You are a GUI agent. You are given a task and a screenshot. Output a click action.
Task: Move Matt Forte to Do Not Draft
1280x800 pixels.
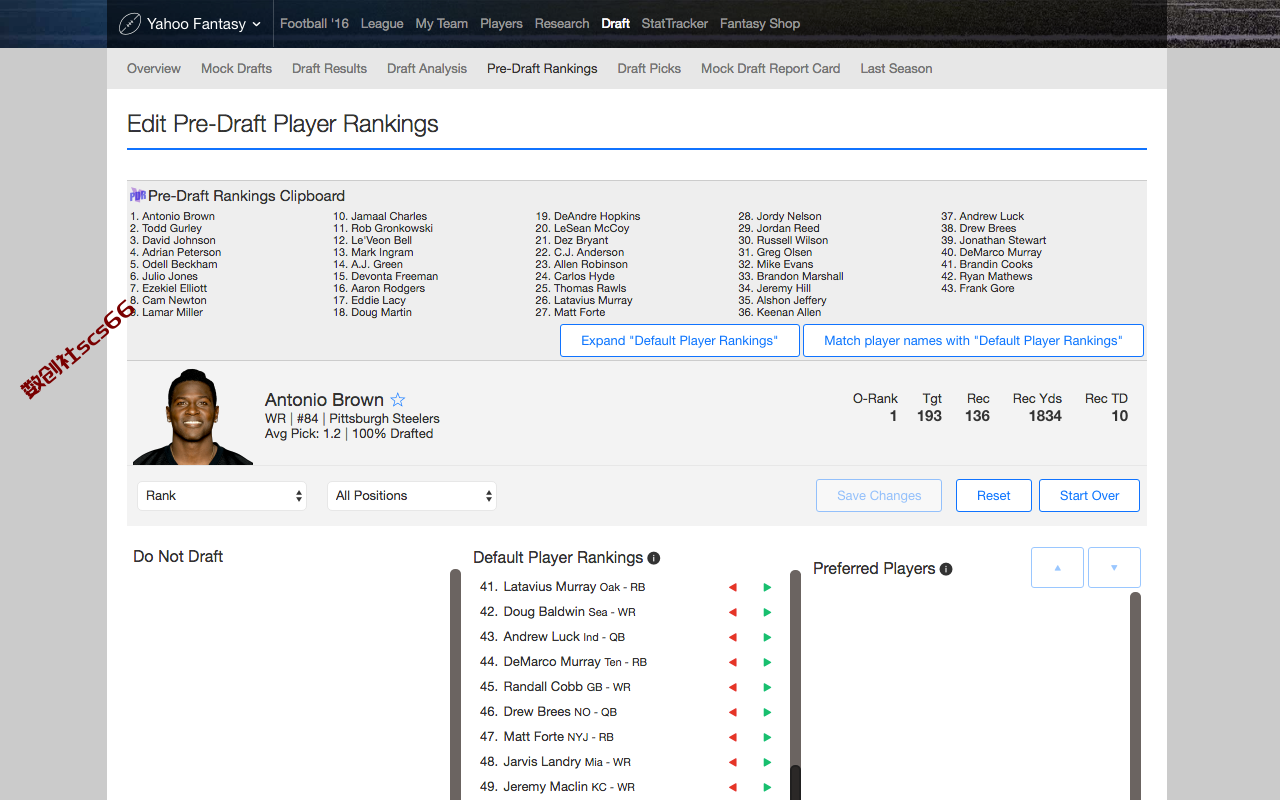point(732,737)
